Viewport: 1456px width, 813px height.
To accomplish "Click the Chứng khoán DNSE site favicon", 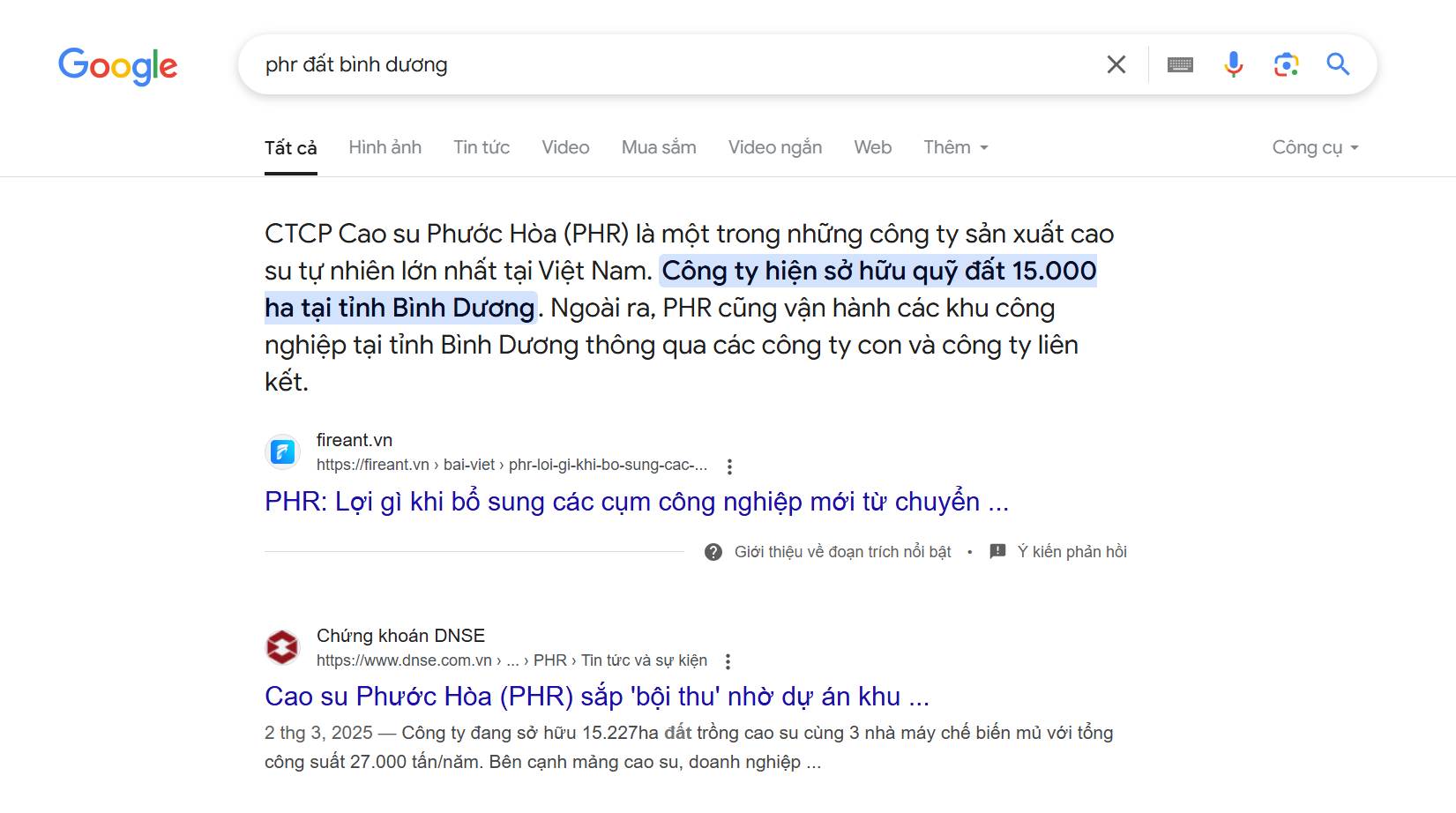I will (282, 647).
